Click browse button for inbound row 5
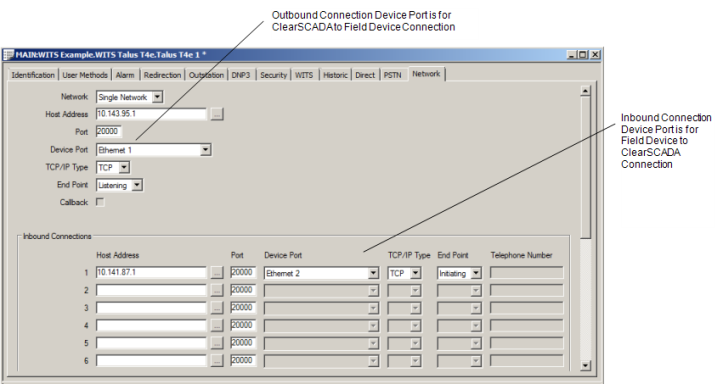The width and height of the screenshot is (723, 384). pos(217,343)
